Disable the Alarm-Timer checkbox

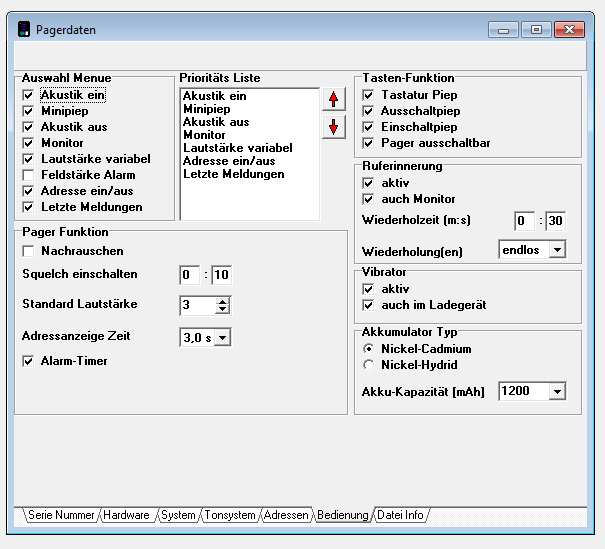(28, 361)
